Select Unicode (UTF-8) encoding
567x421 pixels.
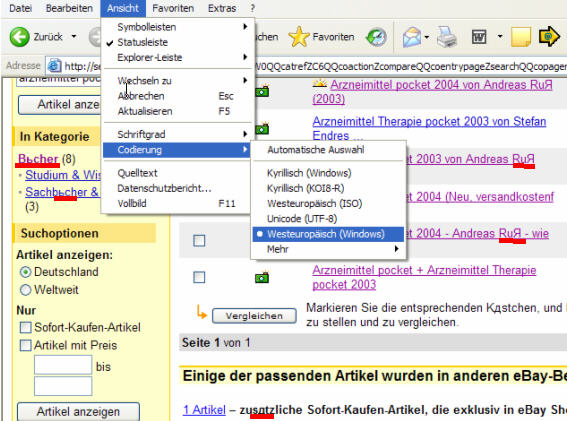[328, 219]
